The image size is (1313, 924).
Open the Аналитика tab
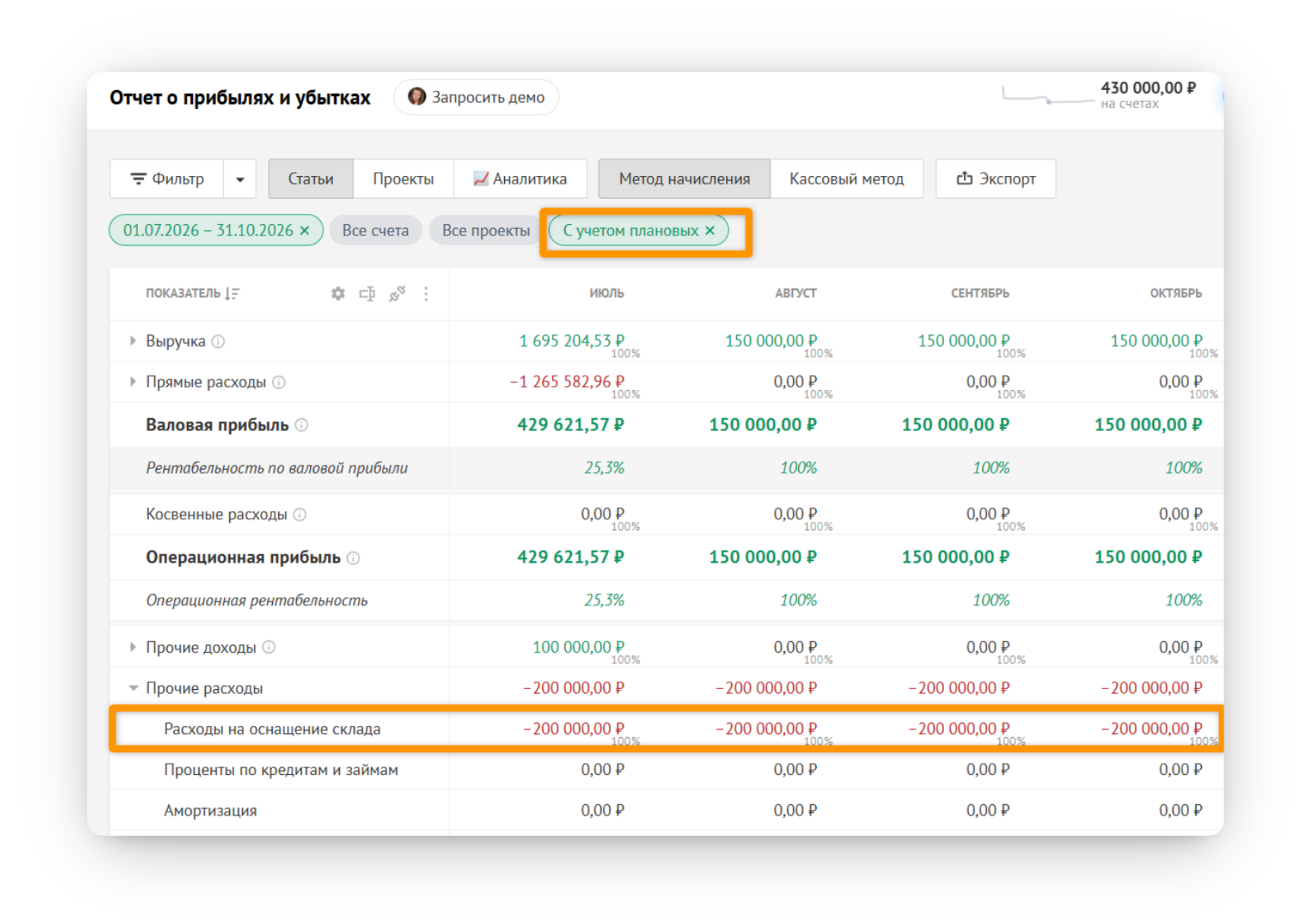pyautogui.click(x=520, y=179)
